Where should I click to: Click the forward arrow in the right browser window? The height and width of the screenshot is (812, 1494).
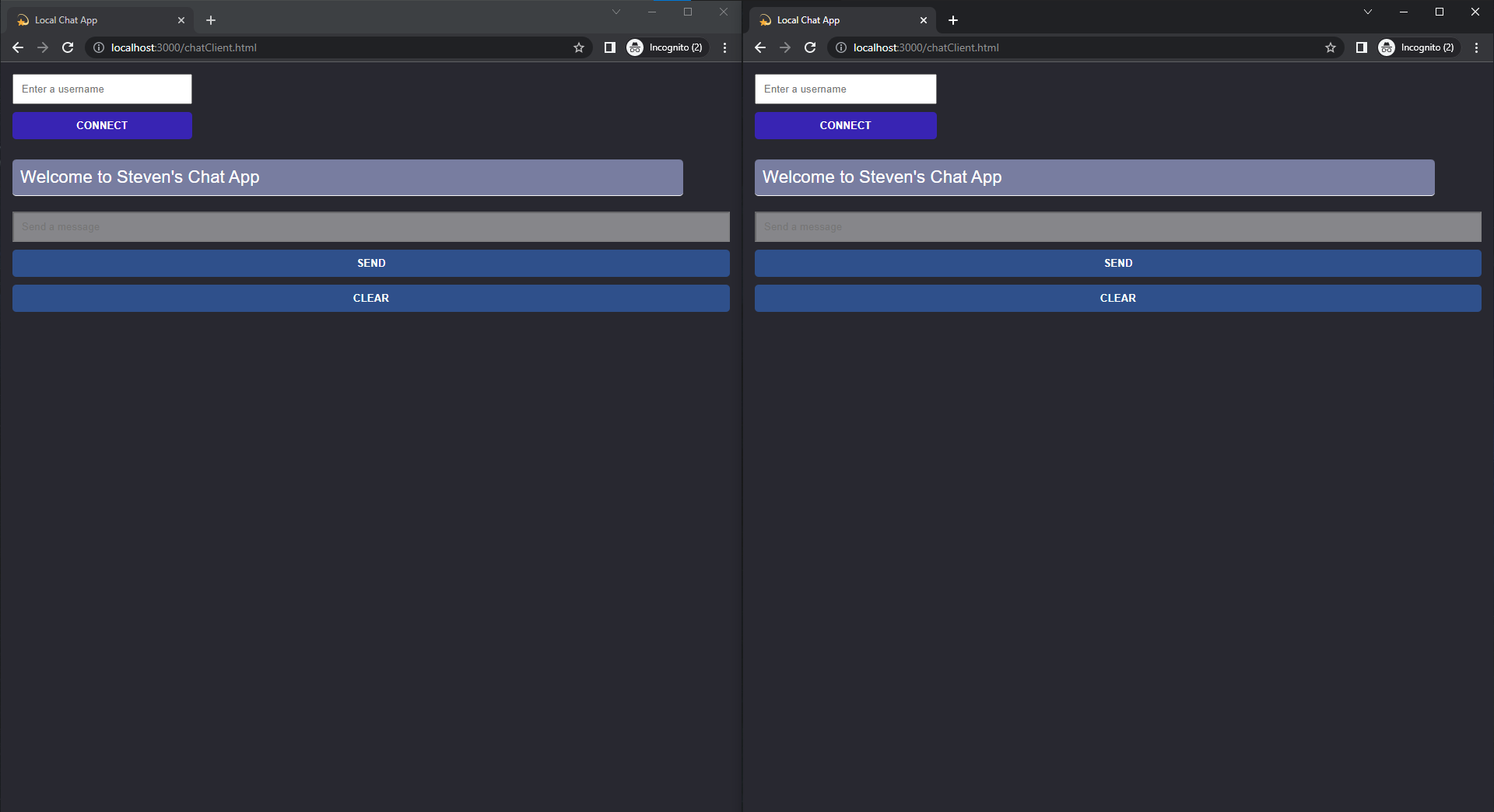tap(785, 47)
